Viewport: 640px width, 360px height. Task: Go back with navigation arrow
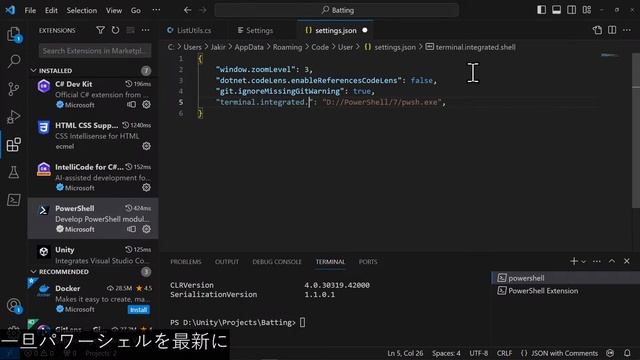click(x=187, y=10)
